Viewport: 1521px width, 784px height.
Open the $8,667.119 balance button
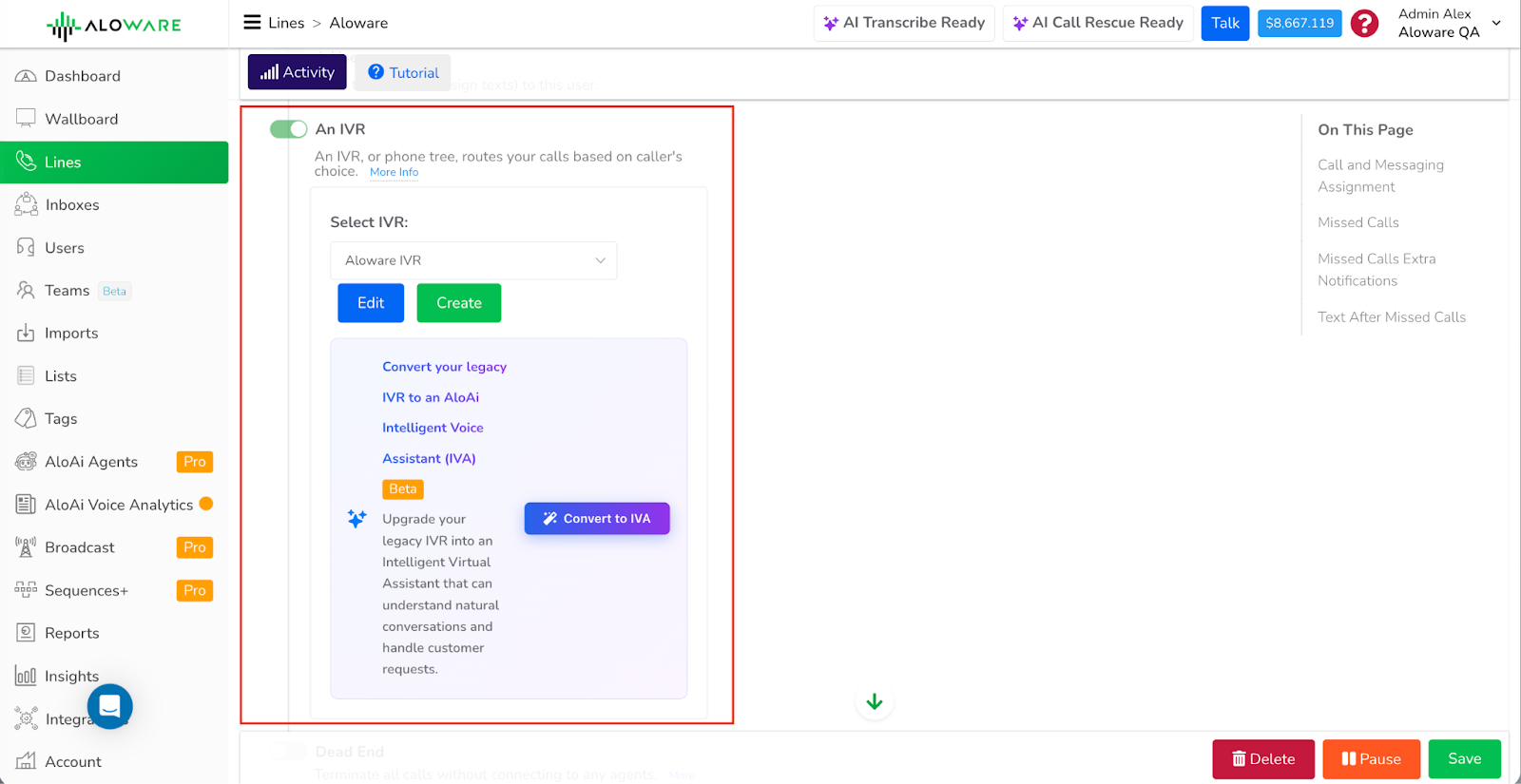[x=1300, y=23]
